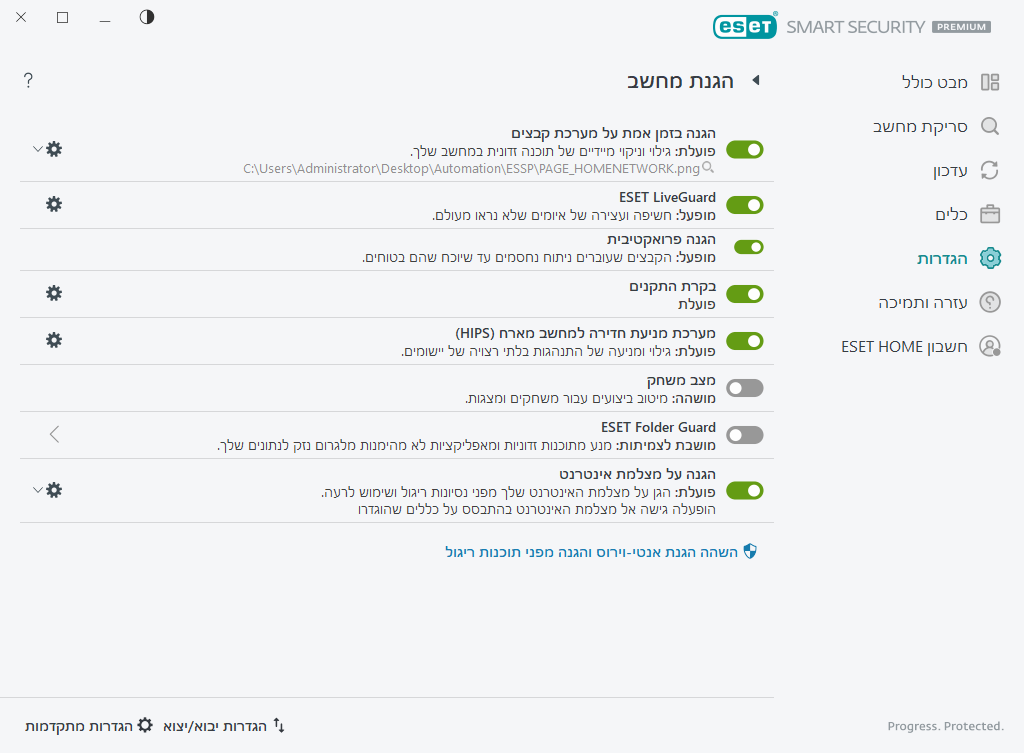1024x753 pixels.
Task: Open advanced setup (הגדרות מתקדמות) button
Action: click(x=90, y=725)
